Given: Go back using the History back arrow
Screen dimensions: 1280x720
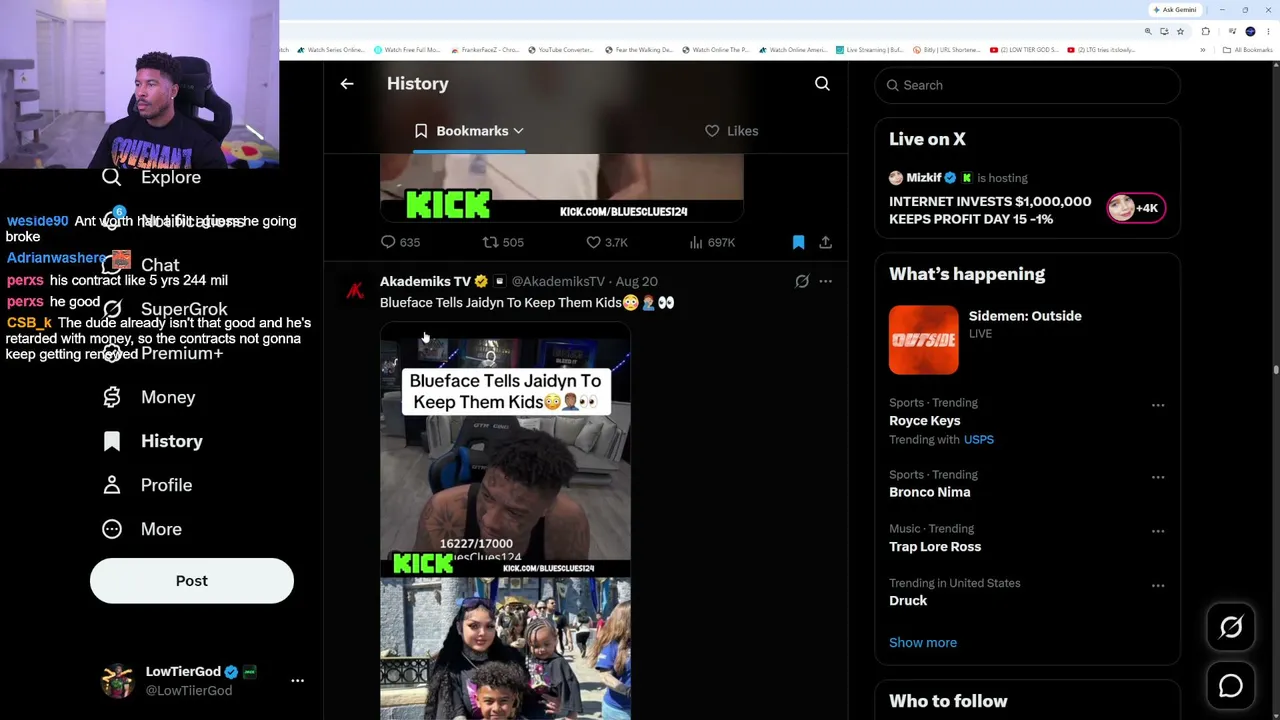Looking at the screenshot, I should coord(347,84).
